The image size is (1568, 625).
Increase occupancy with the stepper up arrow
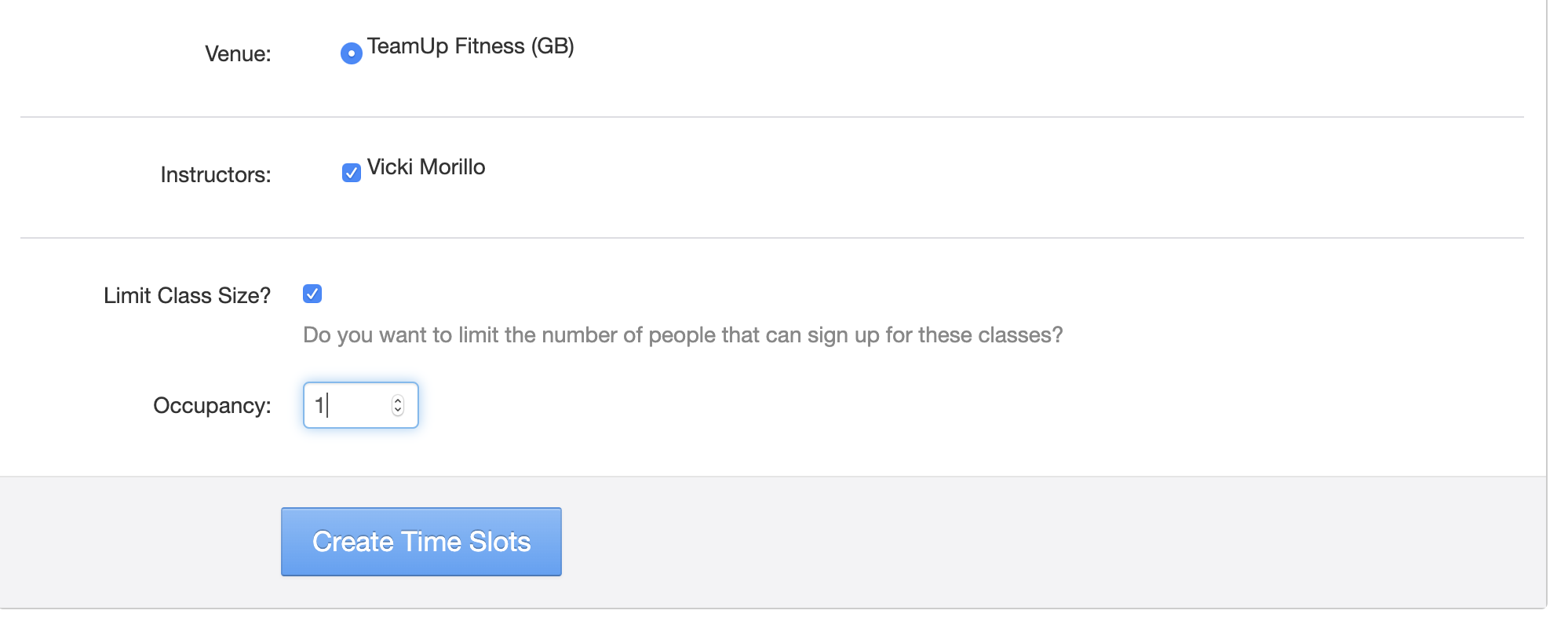coord(398,400)
